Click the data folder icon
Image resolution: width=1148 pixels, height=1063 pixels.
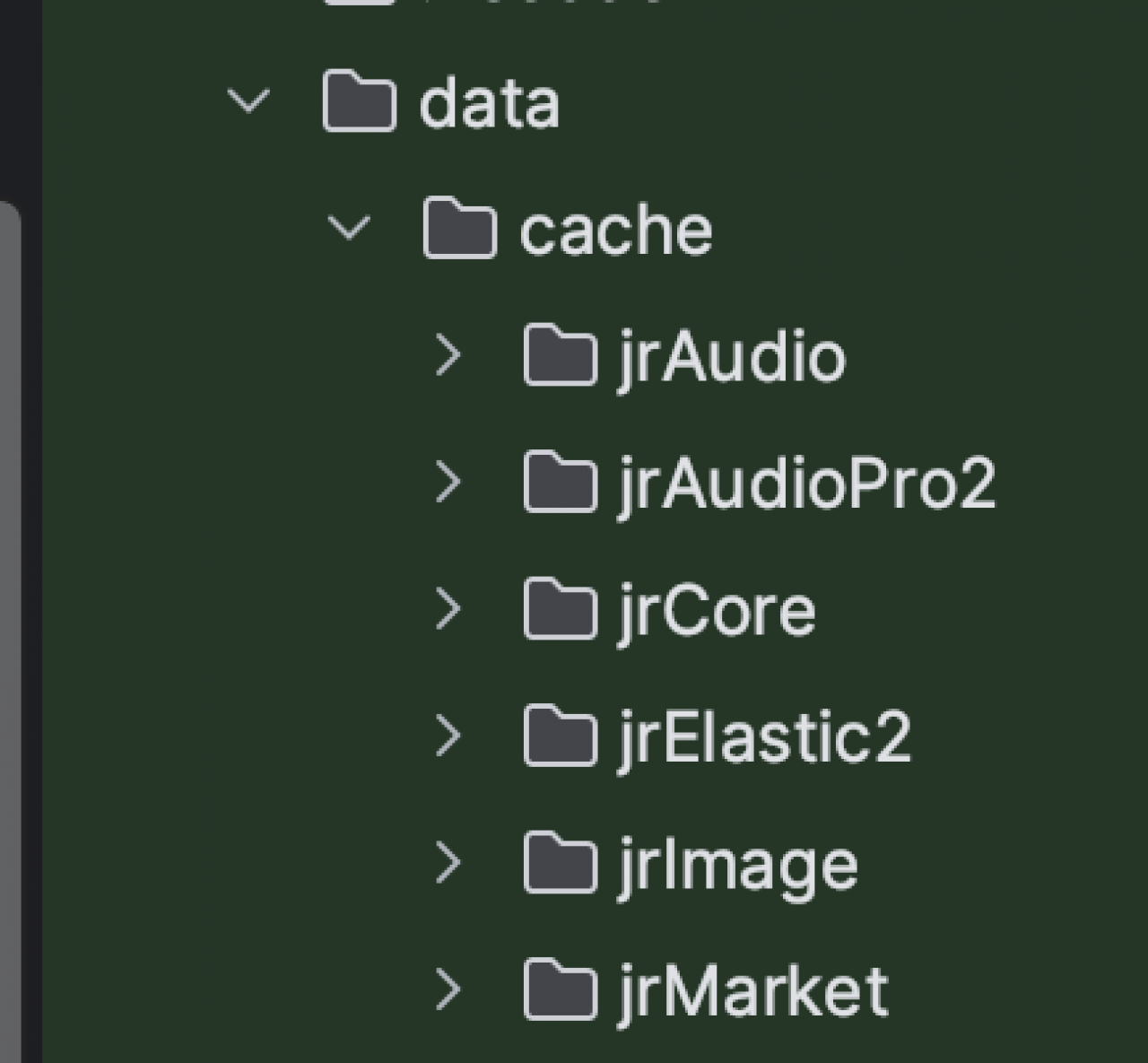pos(359,102)
